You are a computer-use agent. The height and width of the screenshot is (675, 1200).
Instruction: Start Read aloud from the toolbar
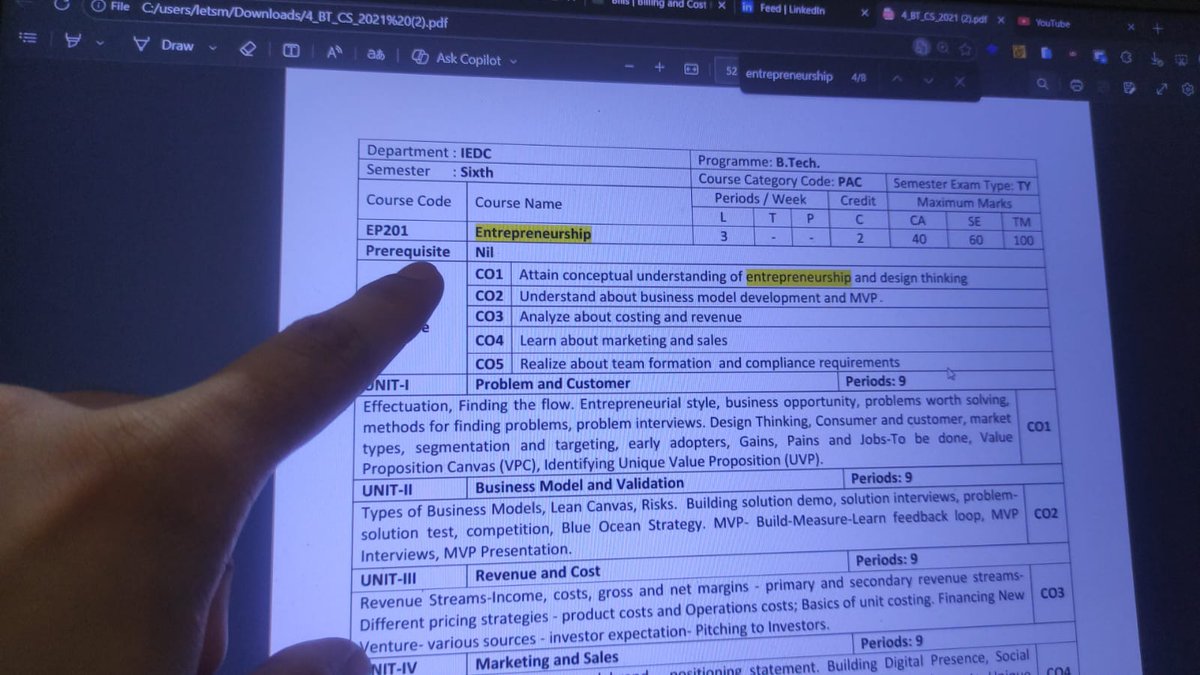tap(334, 52)
